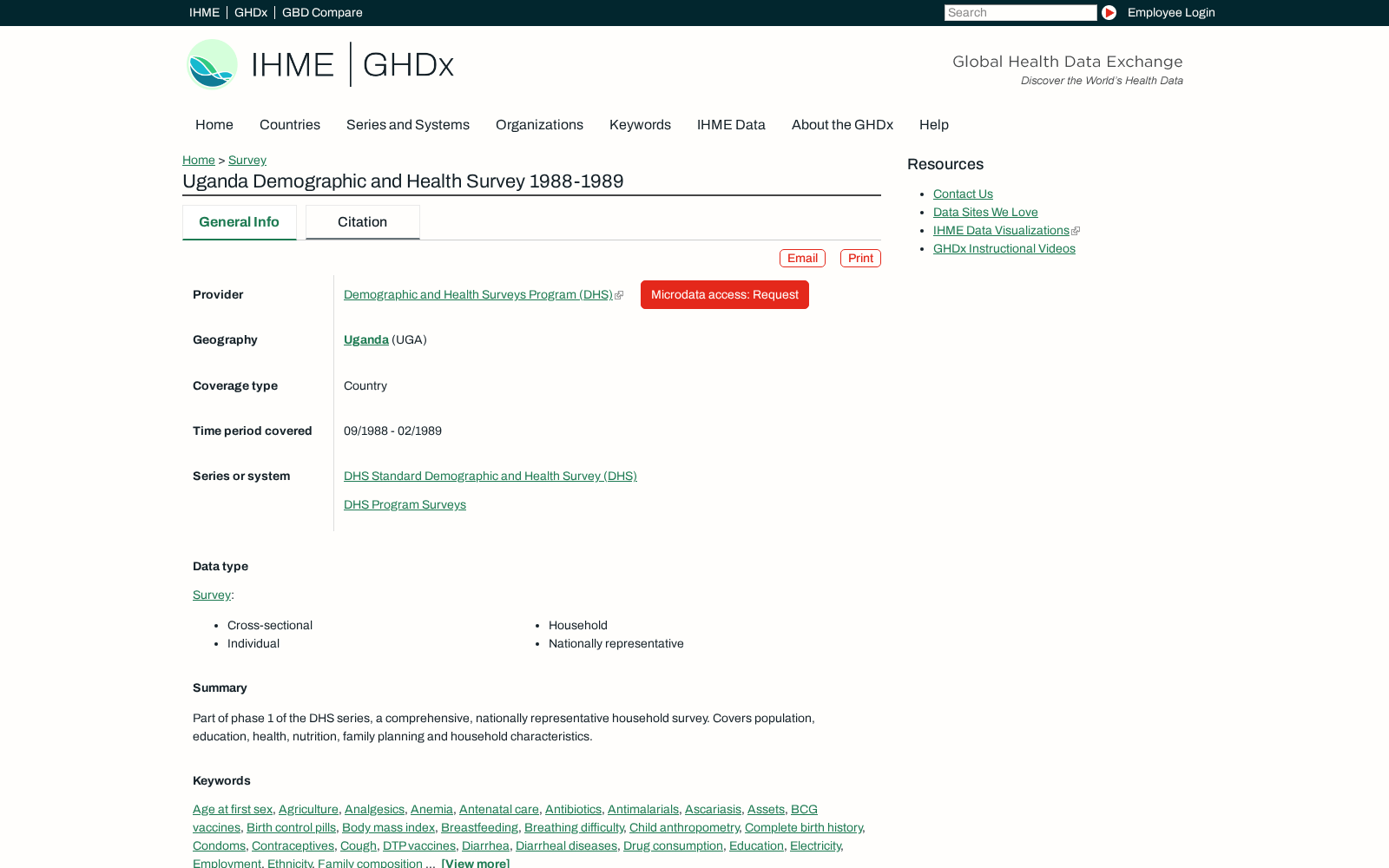Open the Organizations menu item
Image resolution: width=1389 pixels, height=868 pixels.
tap(539, 125)
